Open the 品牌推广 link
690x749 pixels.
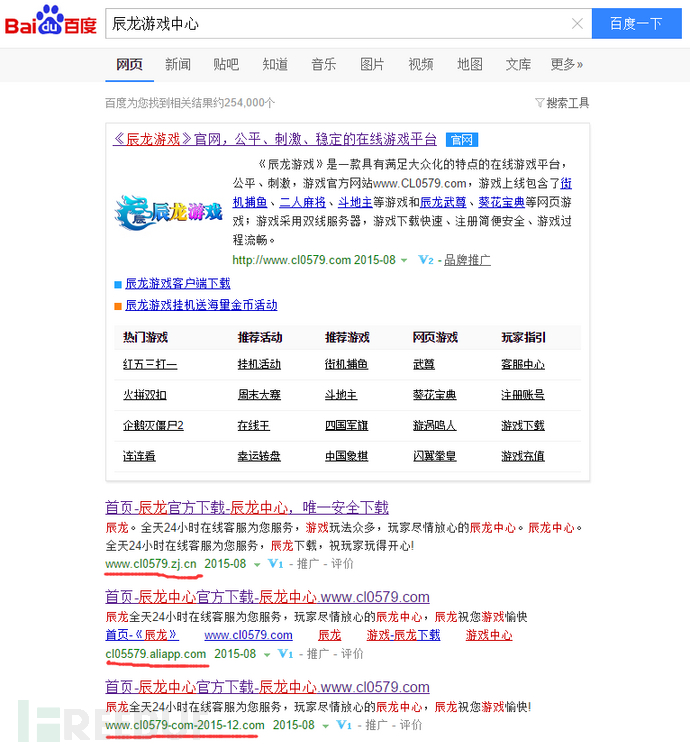click(x=467, y=260)
